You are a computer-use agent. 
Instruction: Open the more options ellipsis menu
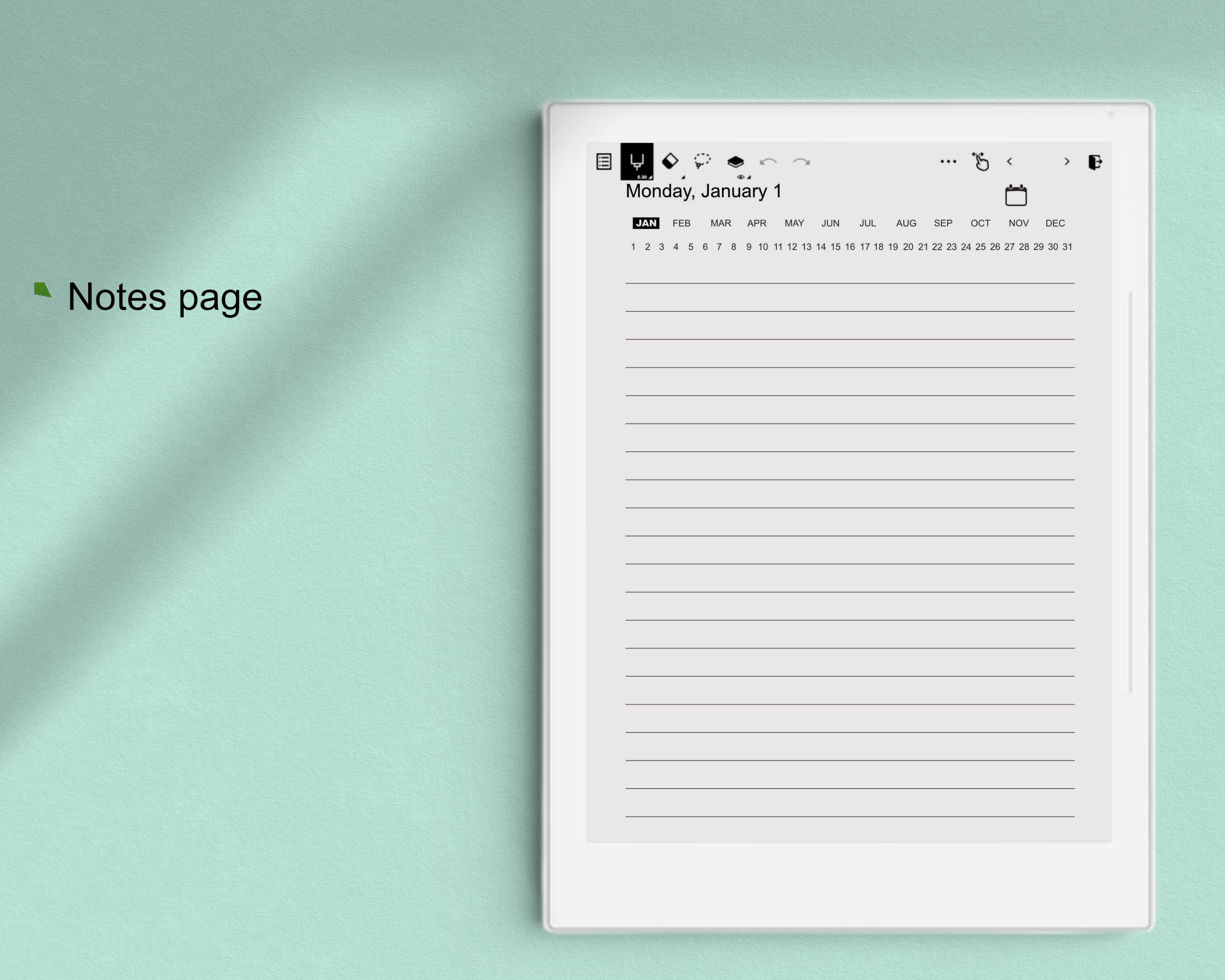pyautogui.click(x=948, y=162)
